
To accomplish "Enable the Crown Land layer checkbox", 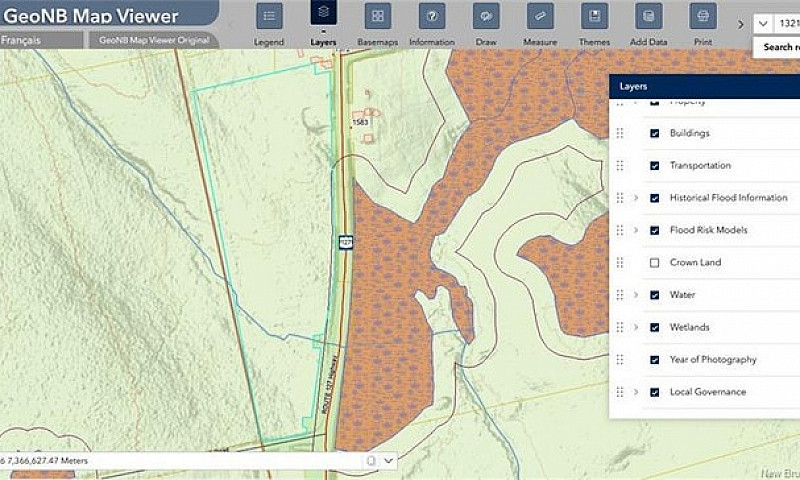I will coord(655,263).
